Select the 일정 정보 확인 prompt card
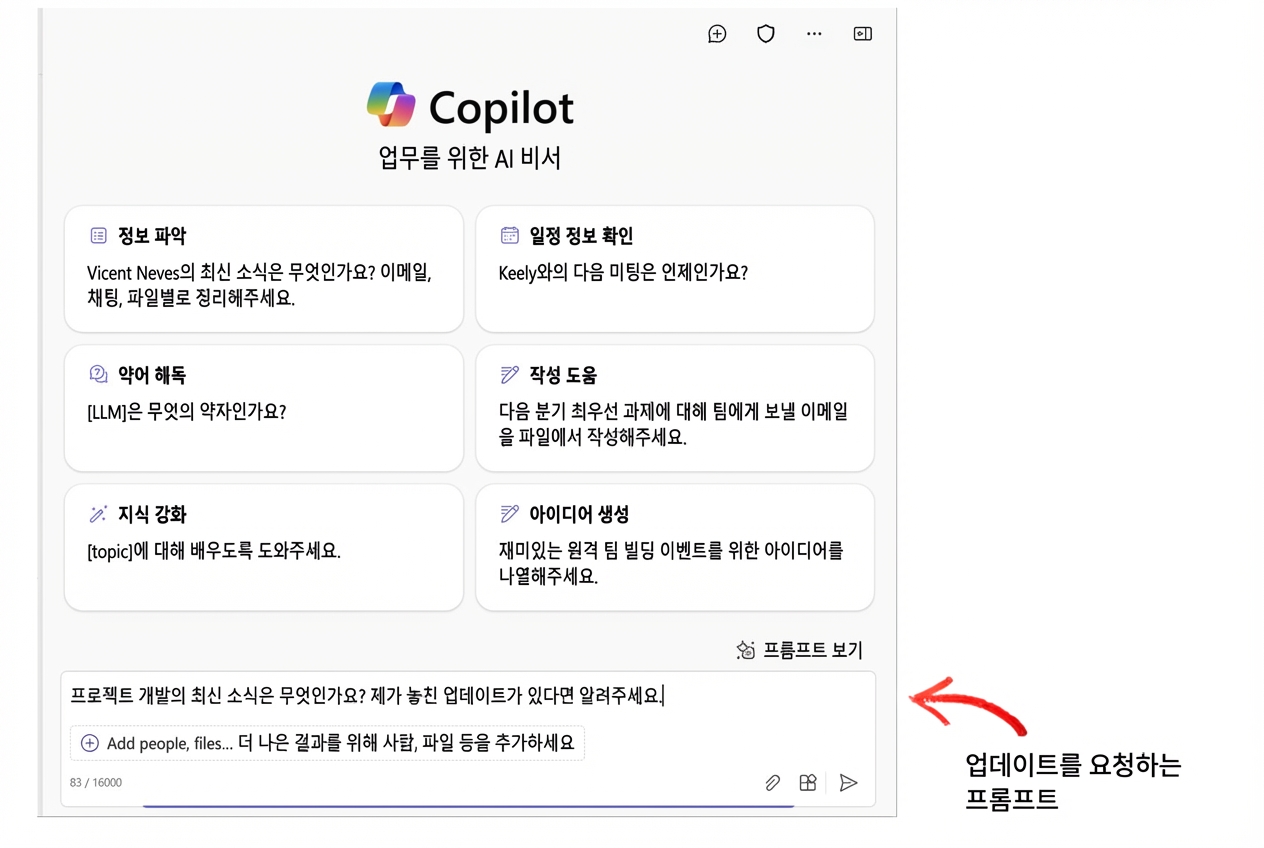 click(x=675, y=269)
